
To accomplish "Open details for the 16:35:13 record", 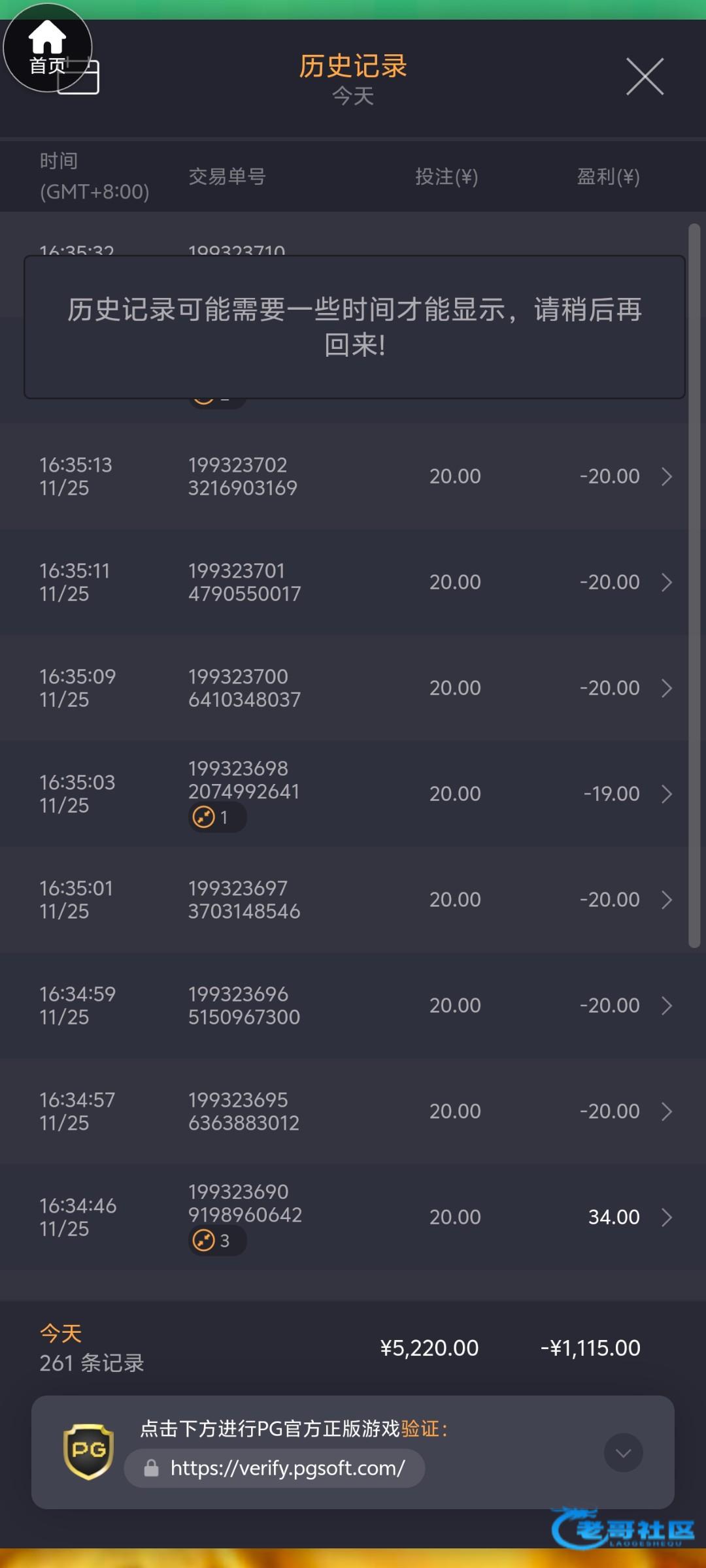I will [666, 476].
